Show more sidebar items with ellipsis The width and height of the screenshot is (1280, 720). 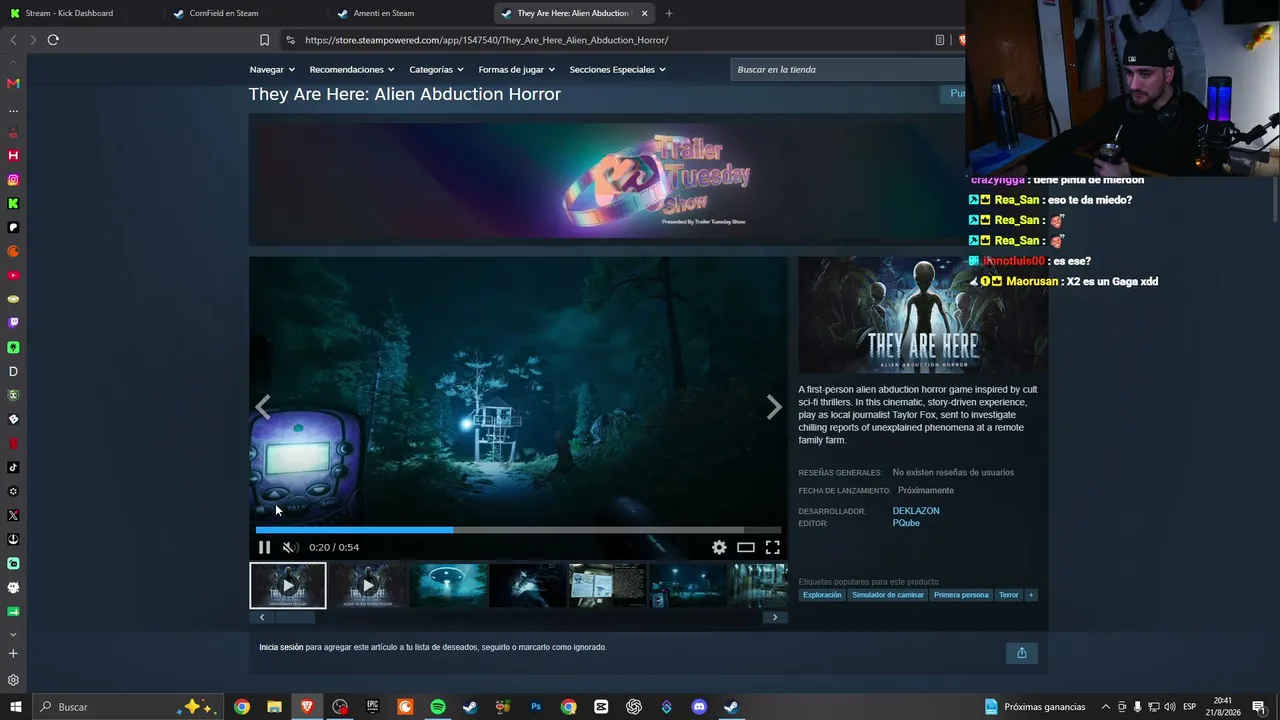(x=13, y=111)
